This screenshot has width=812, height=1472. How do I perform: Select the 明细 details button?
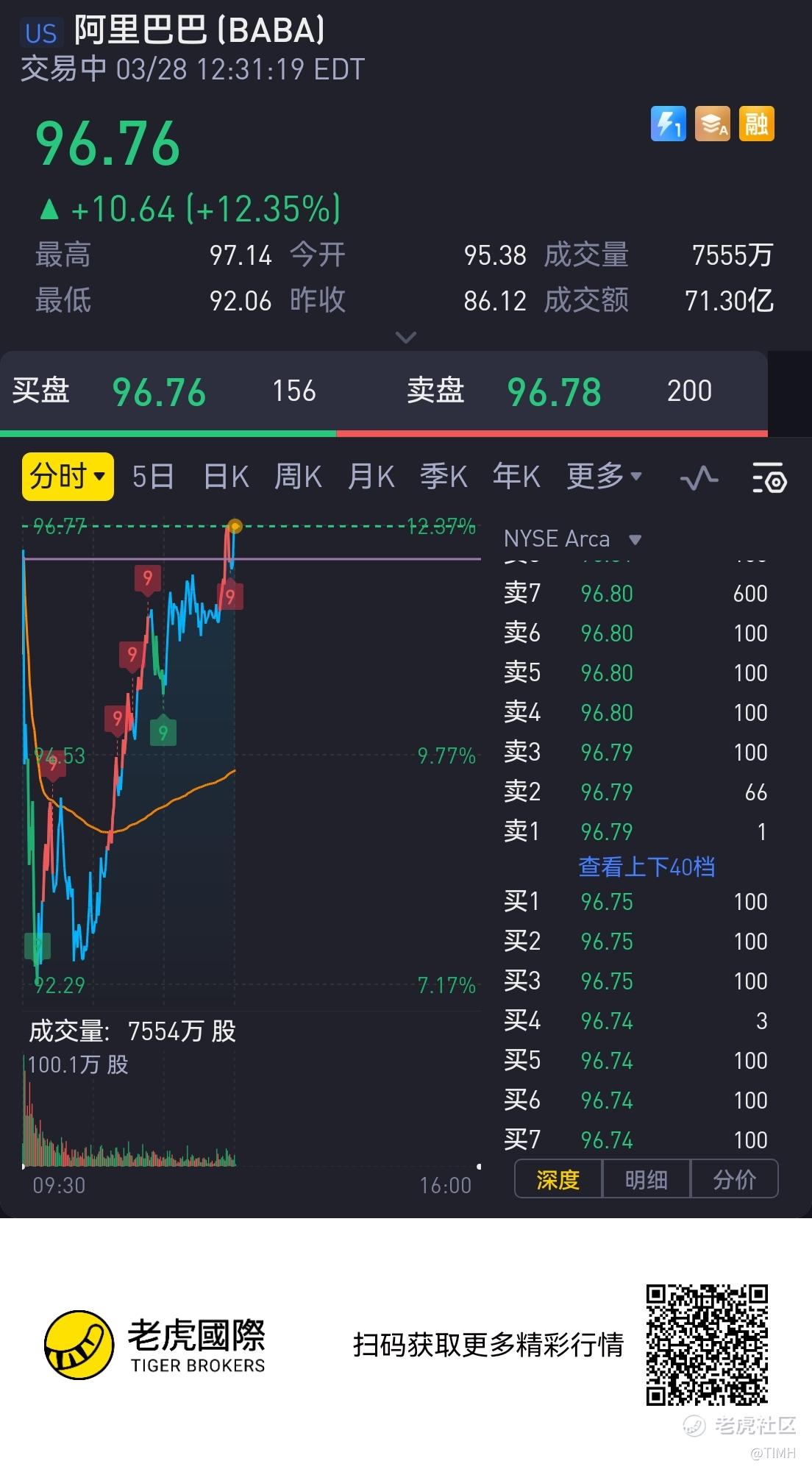(x=646, y=1179)
